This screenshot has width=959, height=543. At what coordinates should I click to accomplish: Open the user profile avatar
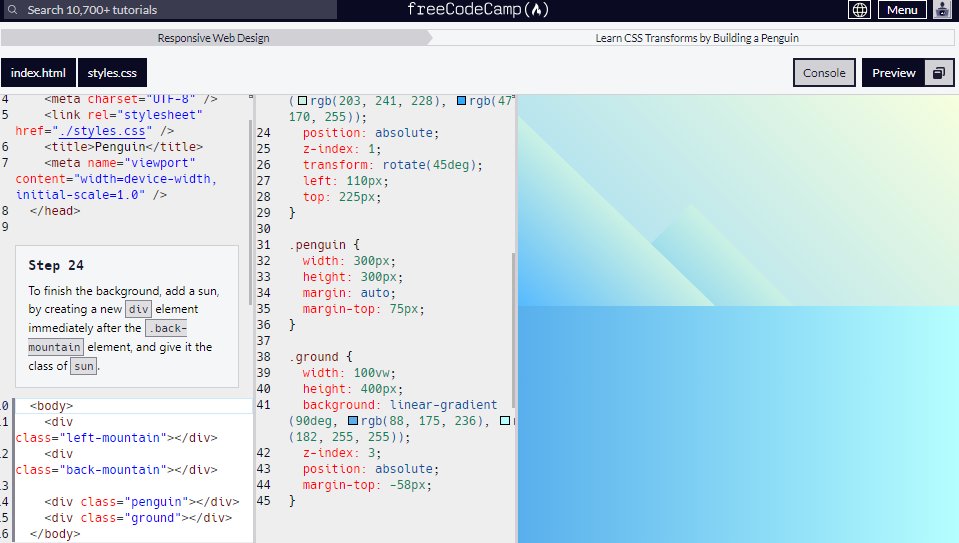click(942, 10)
